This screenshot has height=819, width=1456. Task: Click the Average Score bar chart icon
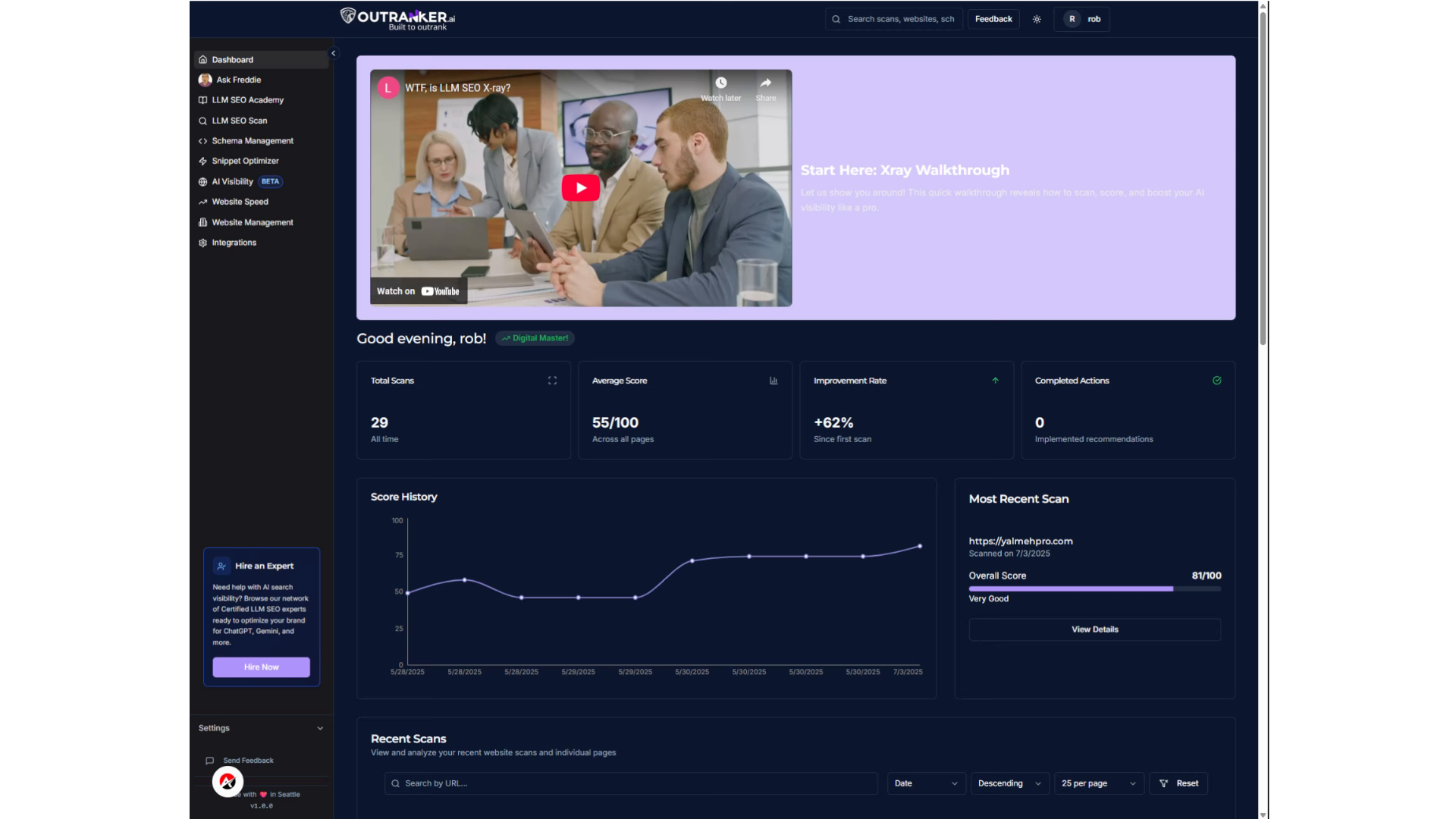773,381
